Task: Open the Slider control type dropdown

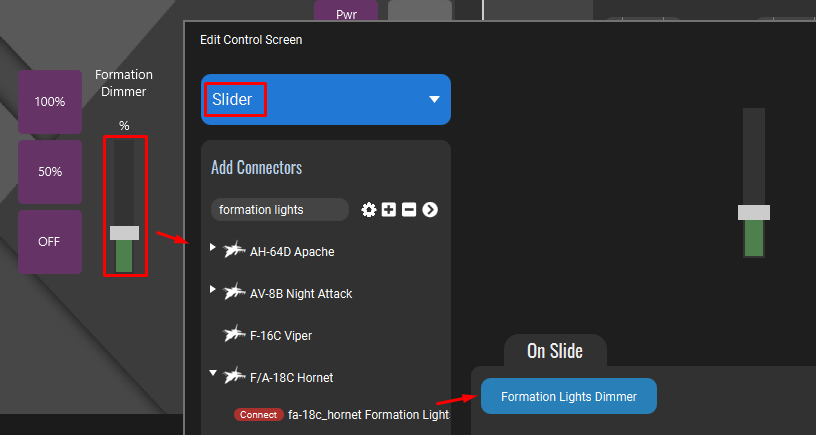Action: click(326, 99)
